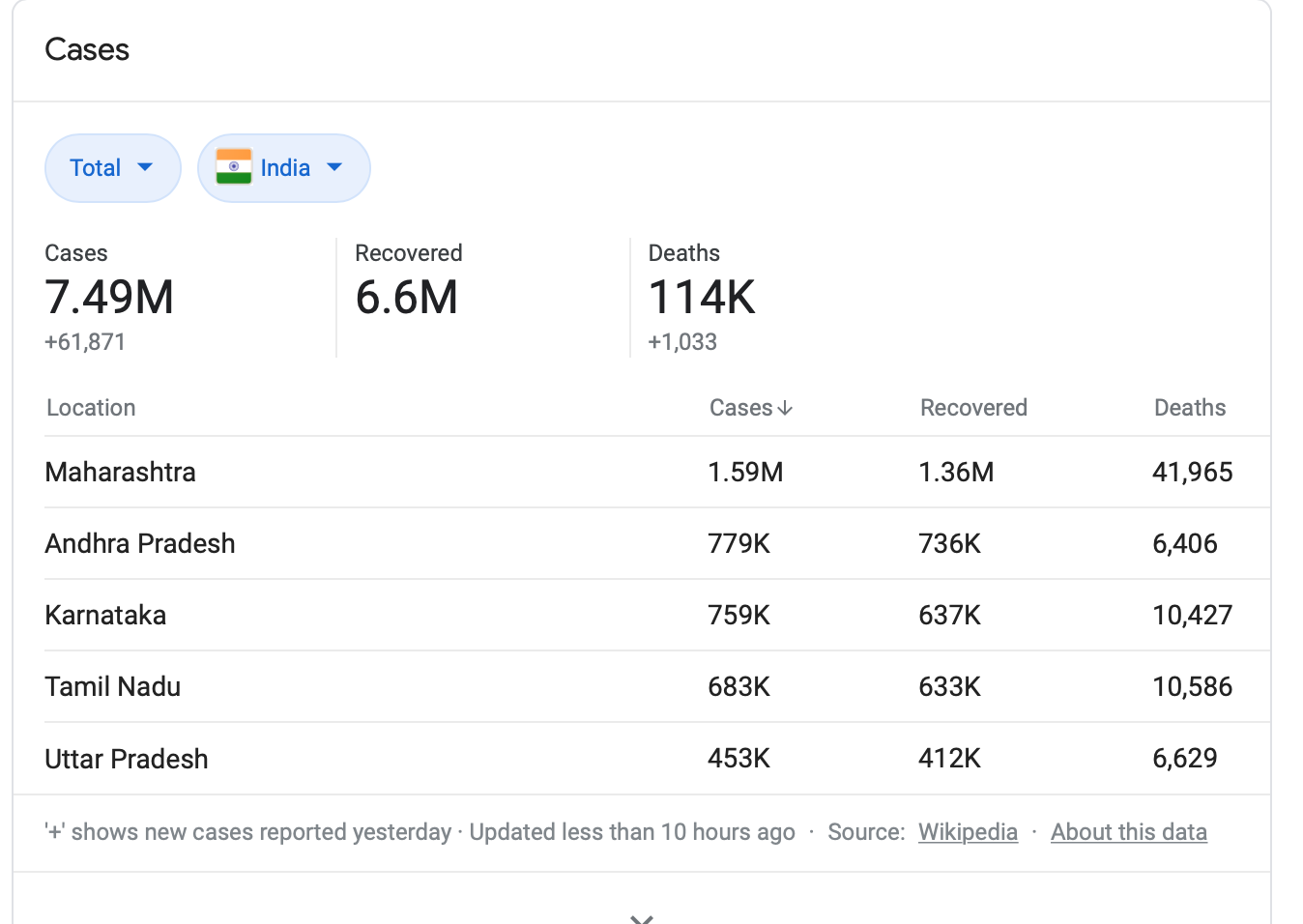The height and width of the screenshot is (924, 1303).
Task: Click Maharashtra's 1.59M cases value
Action: point(745,473)
